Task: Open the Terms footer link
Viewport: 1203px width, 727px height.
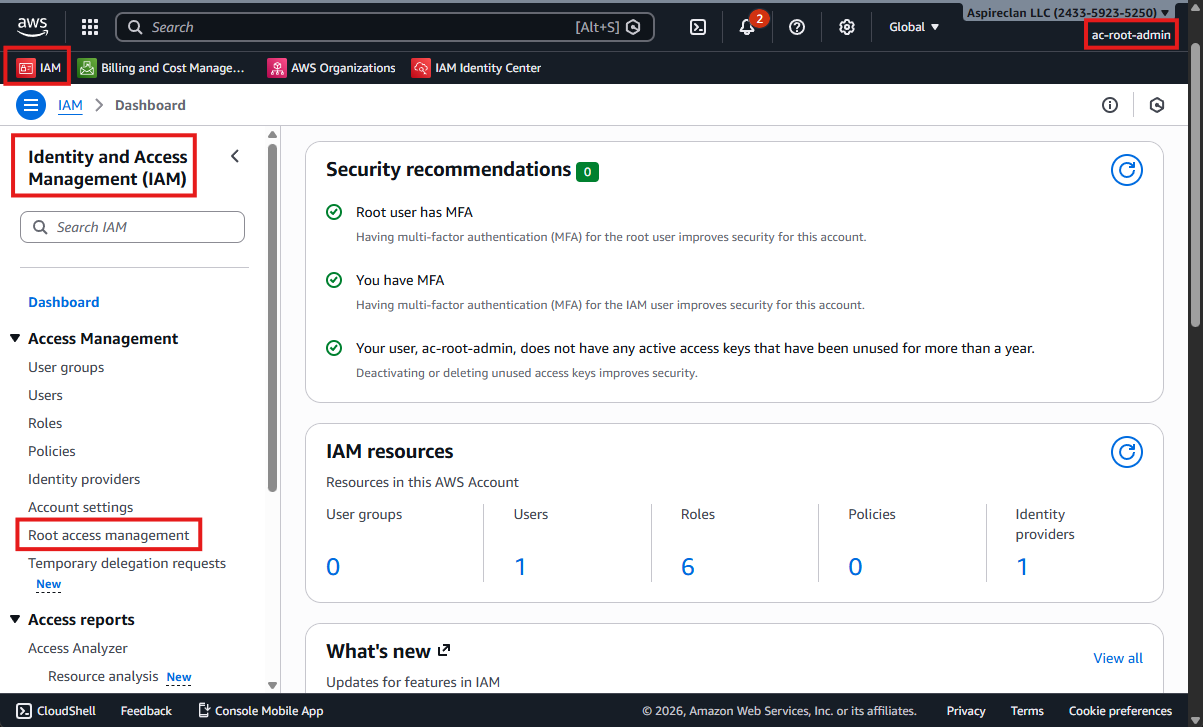Action: [1027, 710]
